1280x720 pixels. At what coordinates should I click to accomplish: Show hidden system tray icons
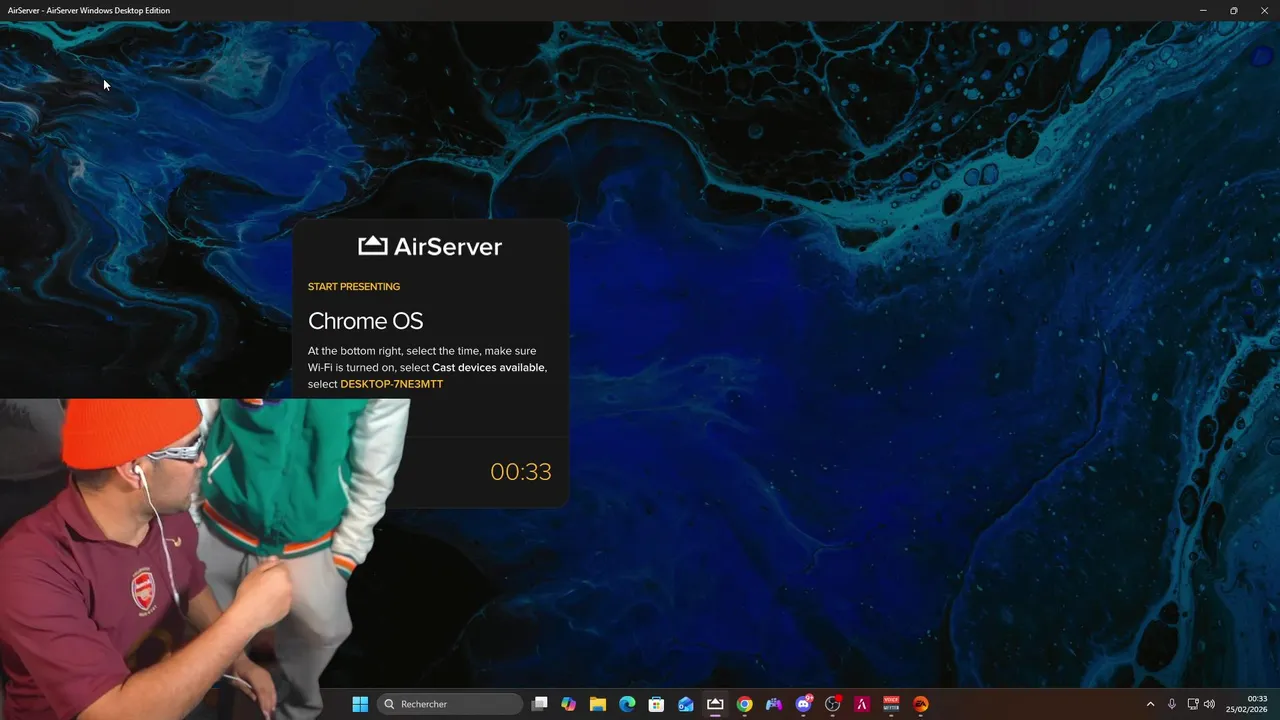click(1150, 704)
